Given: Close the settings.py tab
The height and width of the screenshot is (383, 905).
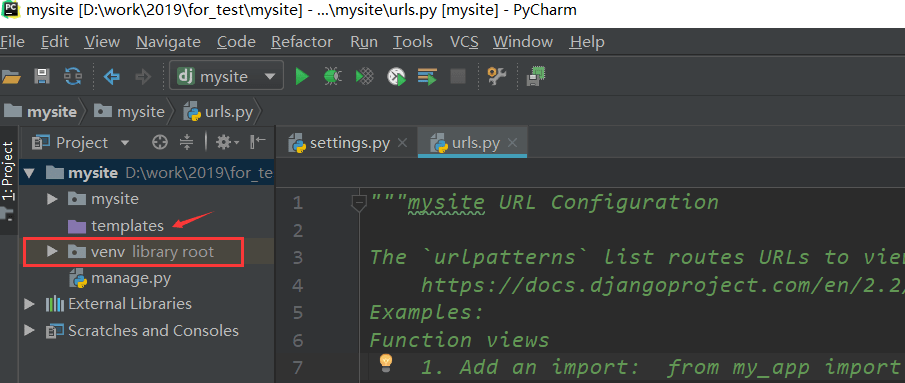Looking at the screenshot, I should click(403, 142).
